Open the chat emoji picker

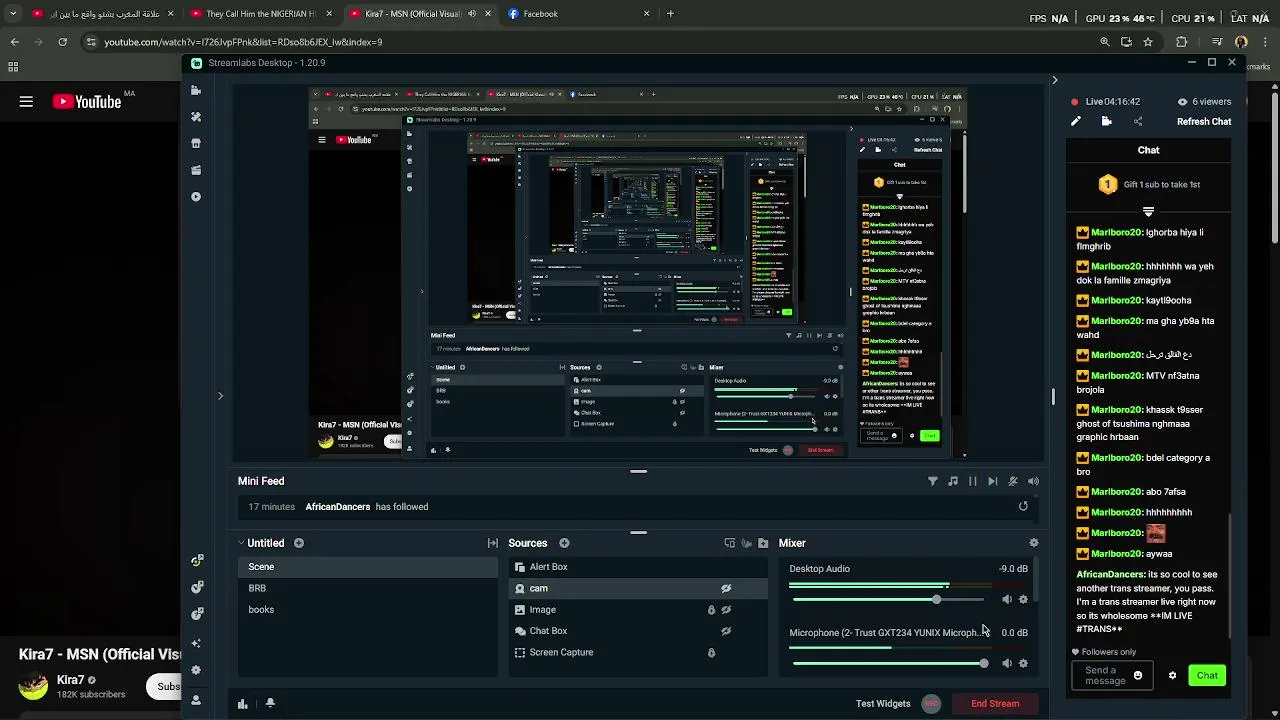coord(1137,675)
